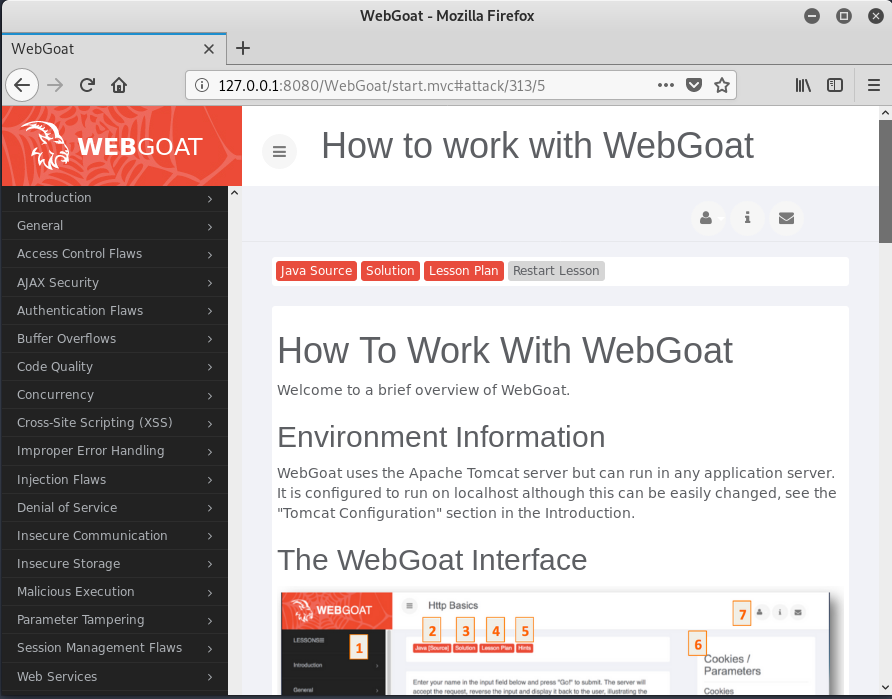This screenshot has width=892, height=699.
Task: Expand Denial of Service chevron
Action: click(210, 508)
